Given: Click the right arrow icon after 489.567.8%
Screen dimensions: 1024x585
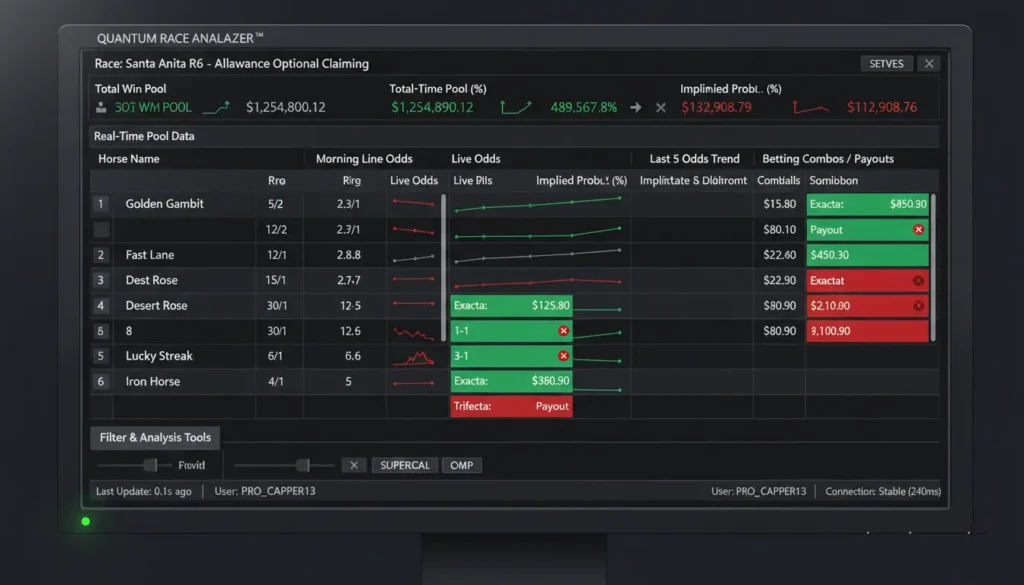Looking at the screenshot, I should [x=635, y=108].
